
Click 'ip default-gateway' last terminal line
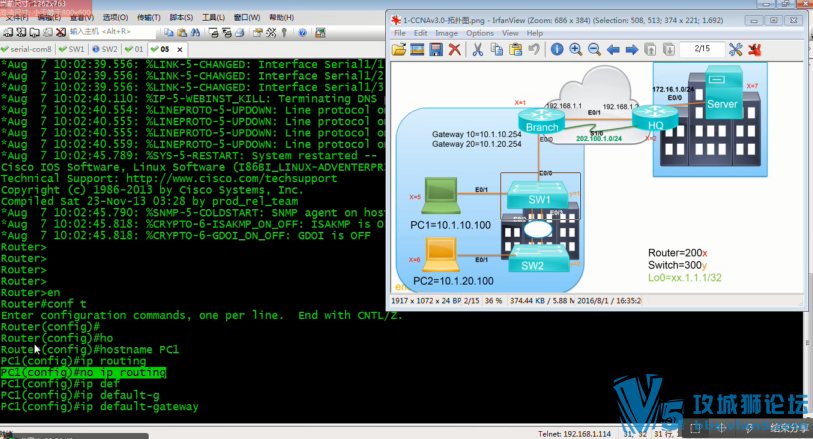[x=100, y=406]
